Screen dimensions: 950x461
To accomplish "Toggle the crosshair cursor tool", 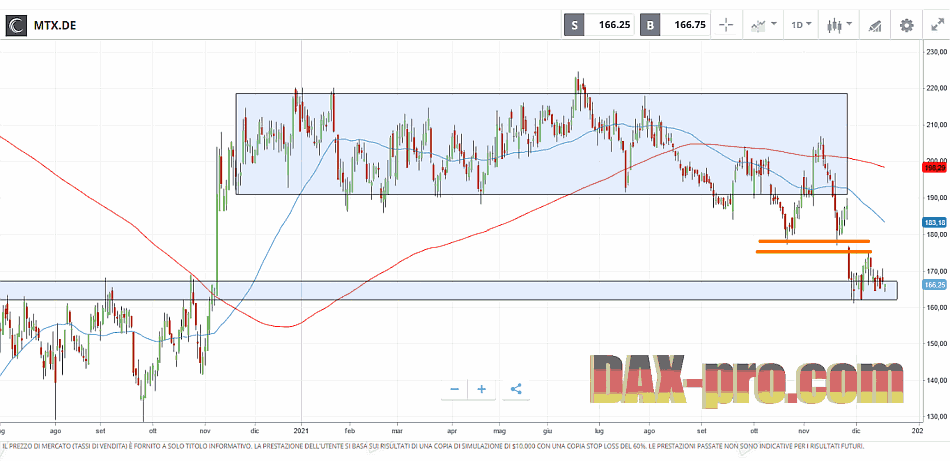I will [726, 25].
